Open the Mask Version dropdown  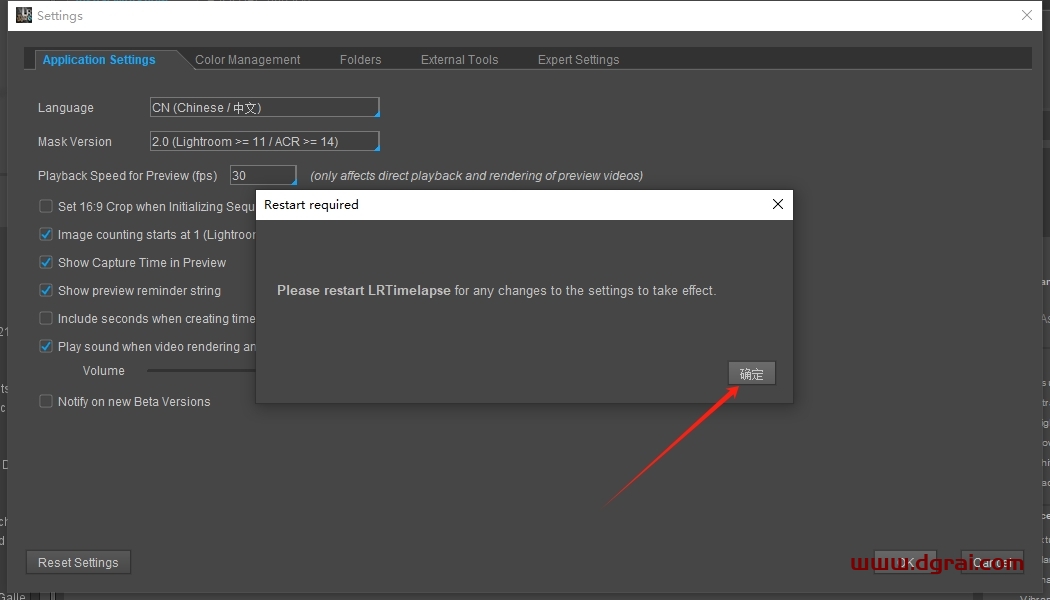[x=264, y=142]
